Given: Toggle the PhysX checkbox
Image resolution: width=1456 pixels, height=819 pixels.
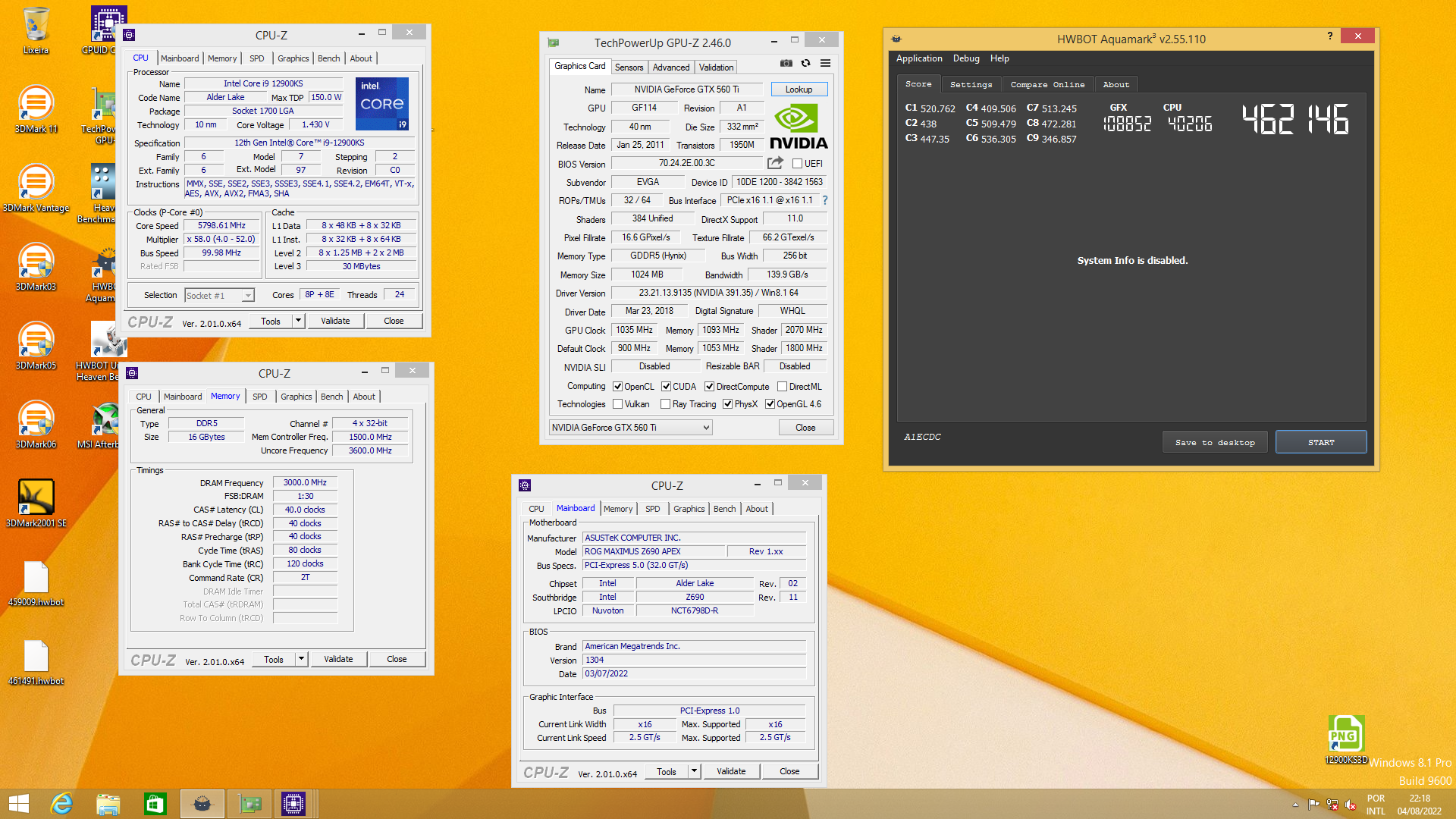Looking at the screenshot, I should (x=727, y=404).
